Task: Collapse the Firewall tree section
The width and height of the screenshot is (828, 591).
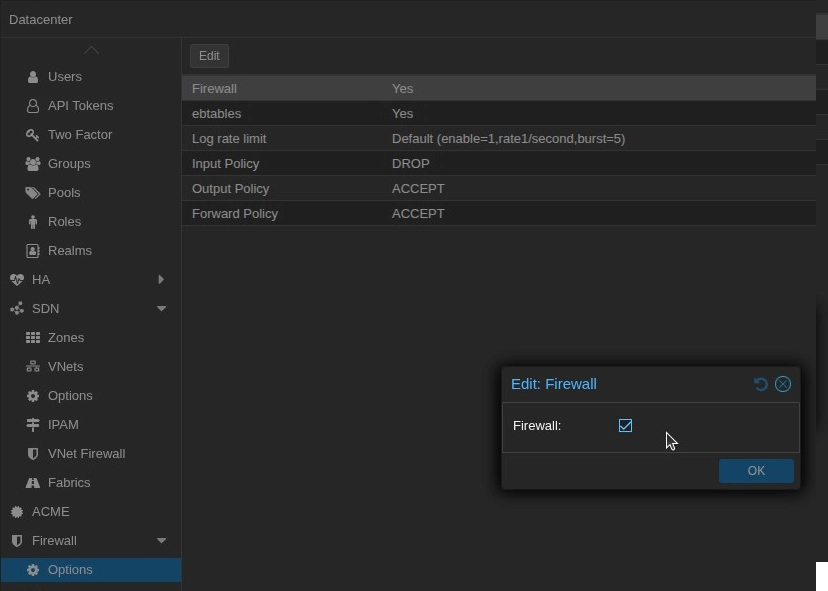Action: pyautogui.click(x=161, y=541)
